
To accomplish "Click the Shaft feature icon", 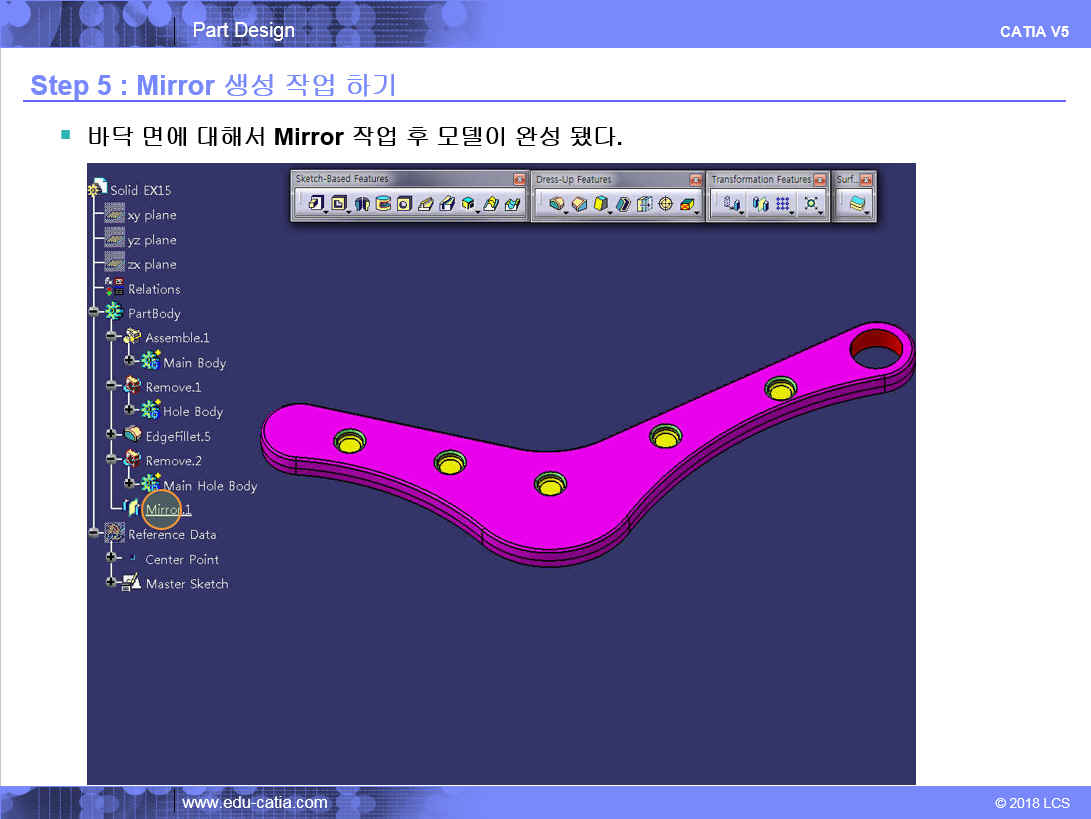I will click(362, 204).
